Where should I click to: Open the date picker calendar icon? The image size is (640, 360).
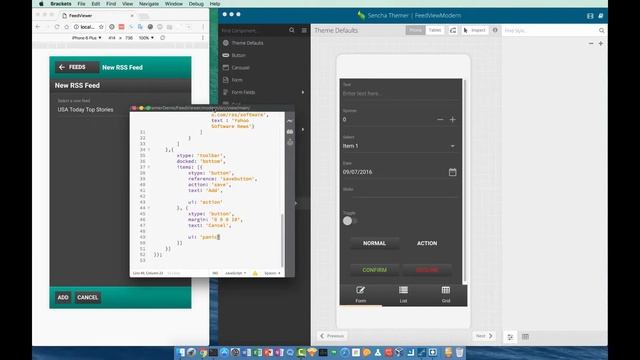[452, 172]
